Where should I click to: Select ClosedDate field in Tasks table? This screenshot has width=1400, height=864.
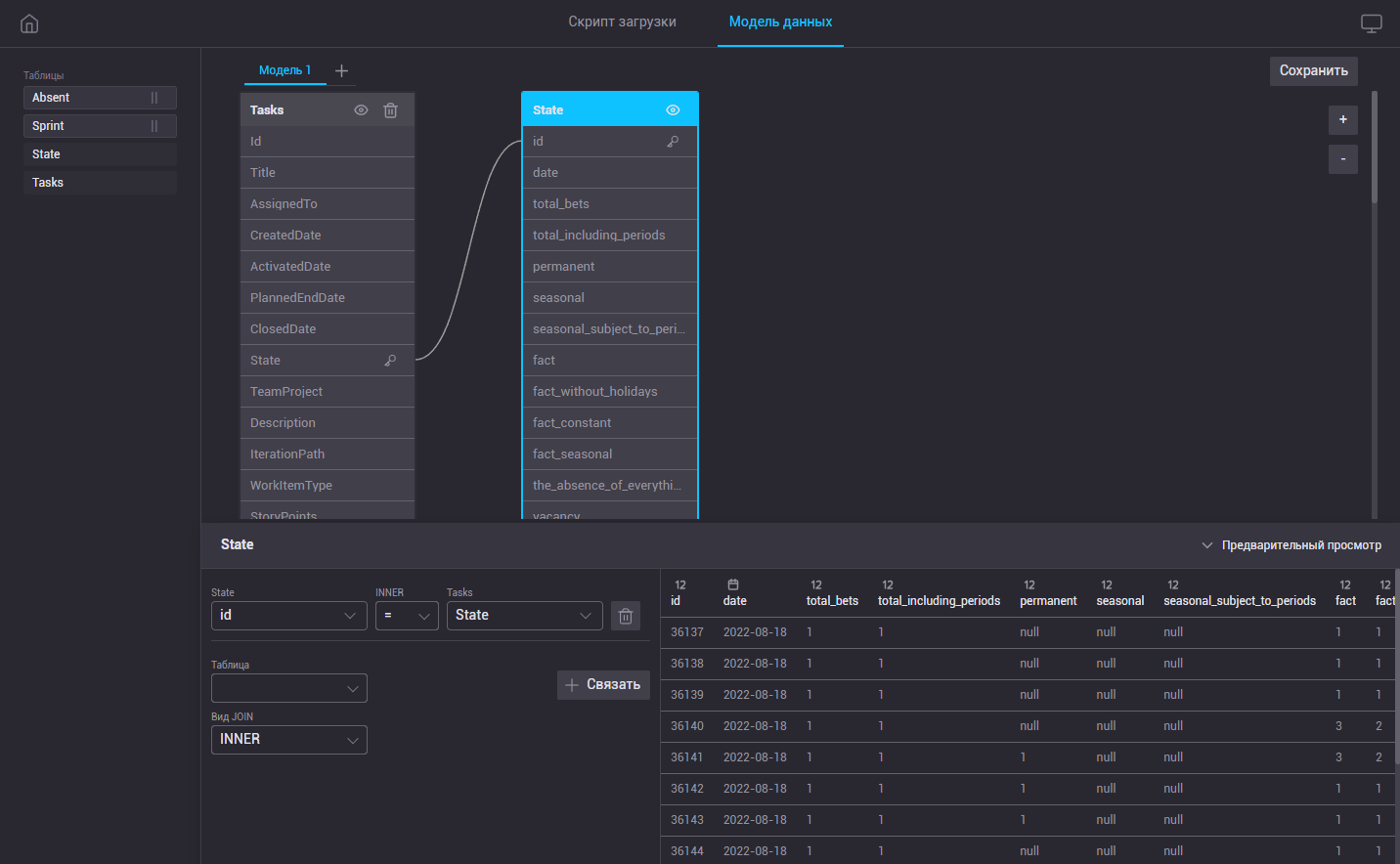point(328,329)
